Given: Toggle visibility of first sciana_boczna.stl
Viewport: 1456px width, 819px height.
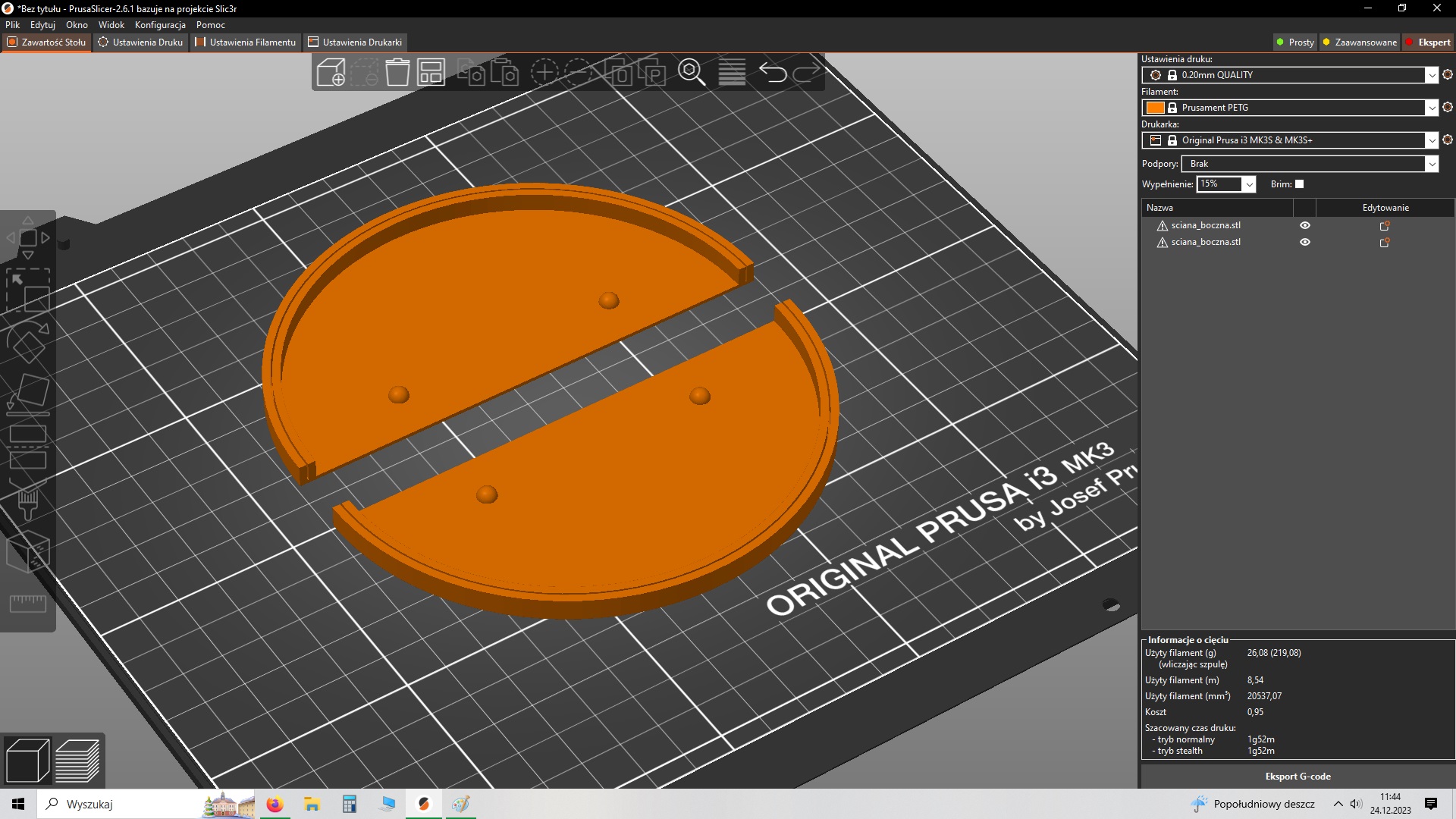Looking at the screenshot, I should pos(1305,225).
